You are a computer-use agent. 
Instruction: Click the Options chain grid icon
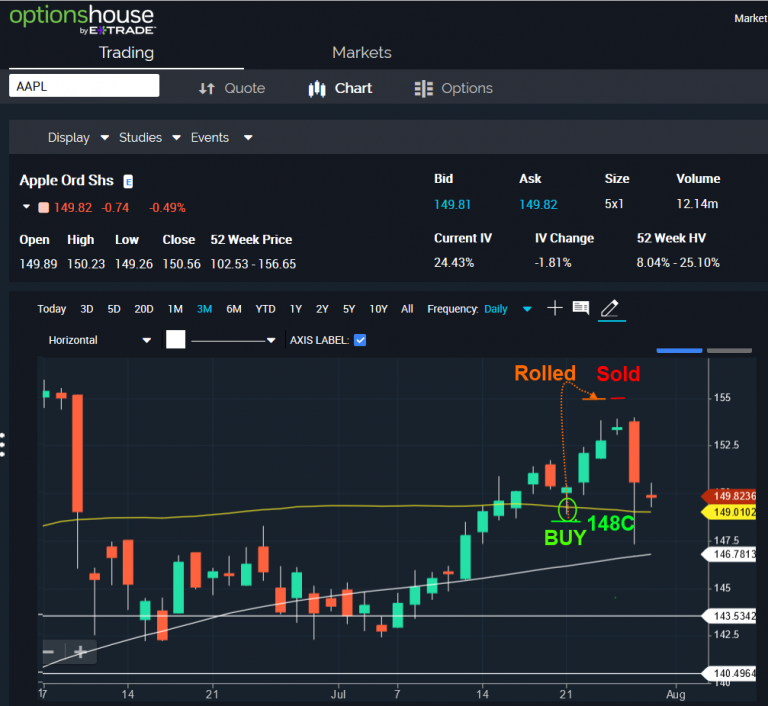tap(424, 89)
